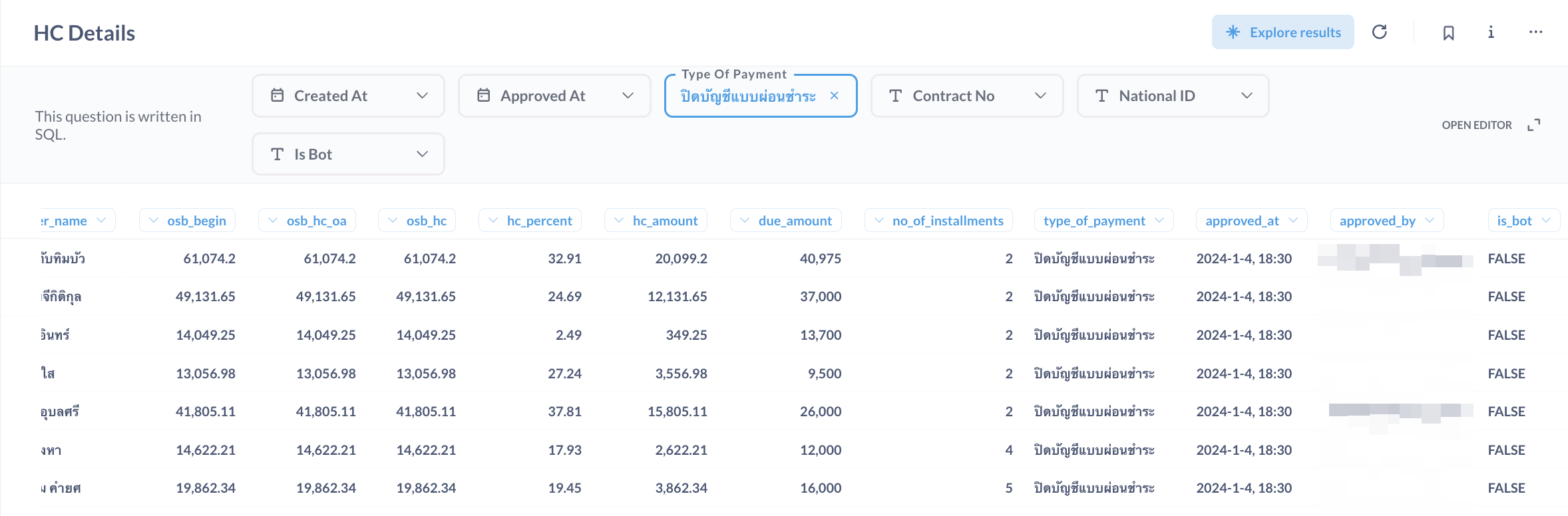Click Explore results button

point(1282,32)
